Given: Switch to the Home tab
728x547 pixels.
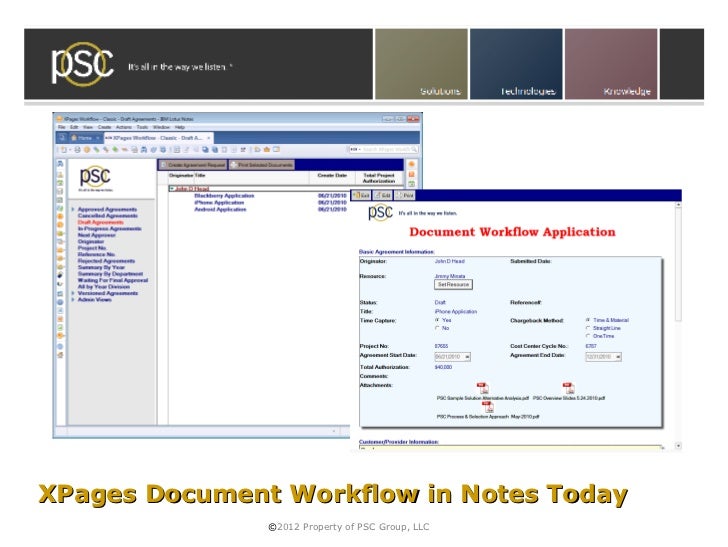Looking at the screenshot, I should [x=82, y=138].
